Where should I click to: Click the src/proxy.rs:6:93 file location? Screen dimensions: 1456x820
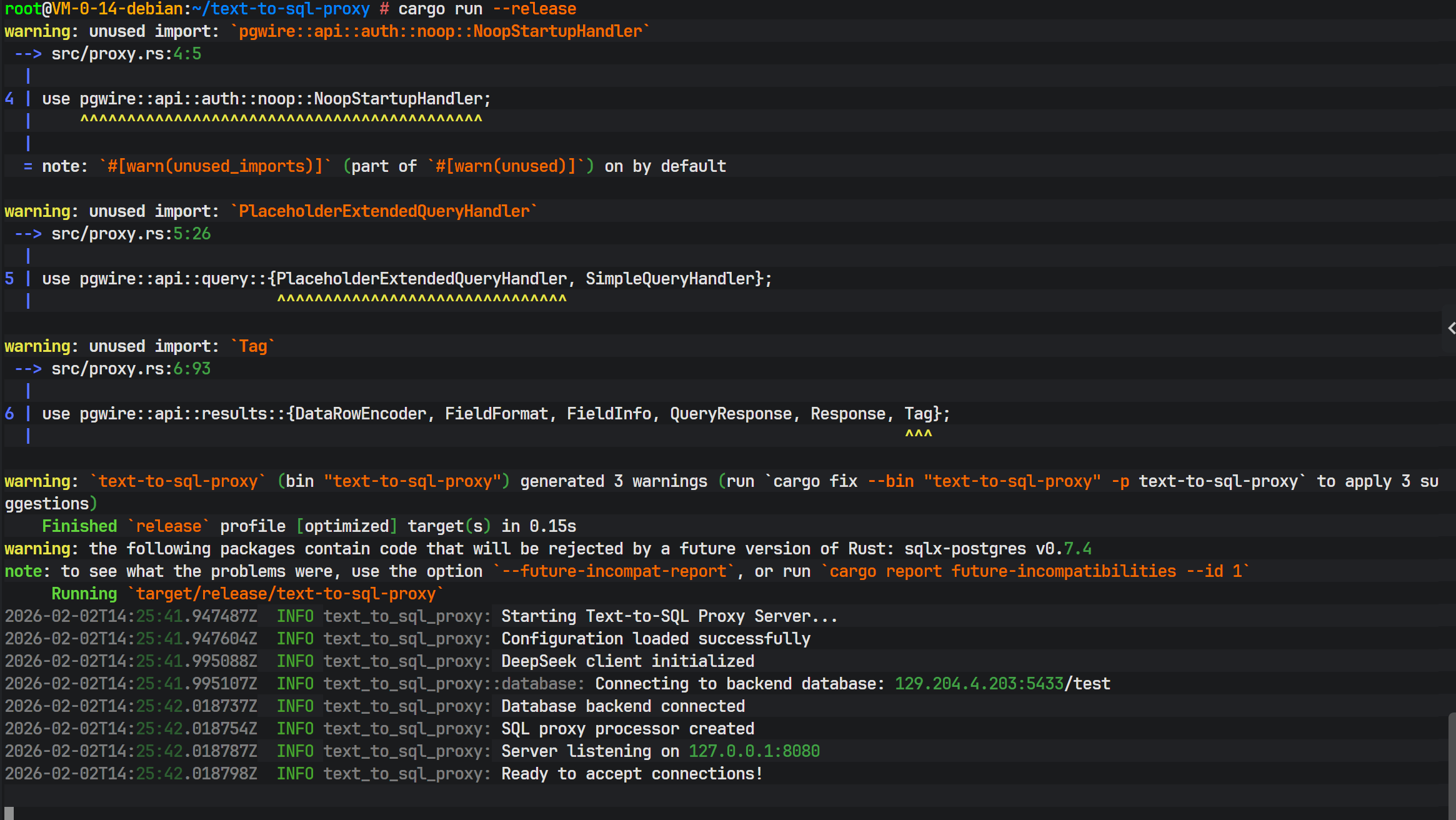[x=131, y=369]
